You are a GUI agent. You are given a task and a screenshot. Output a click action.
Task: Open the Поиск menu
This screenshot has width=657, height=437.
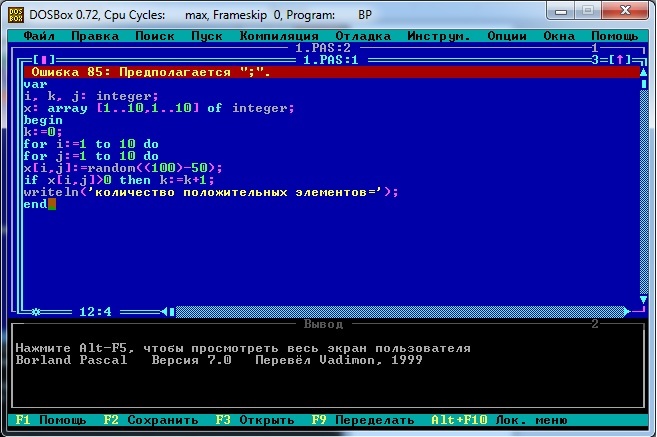click(155, 36)
